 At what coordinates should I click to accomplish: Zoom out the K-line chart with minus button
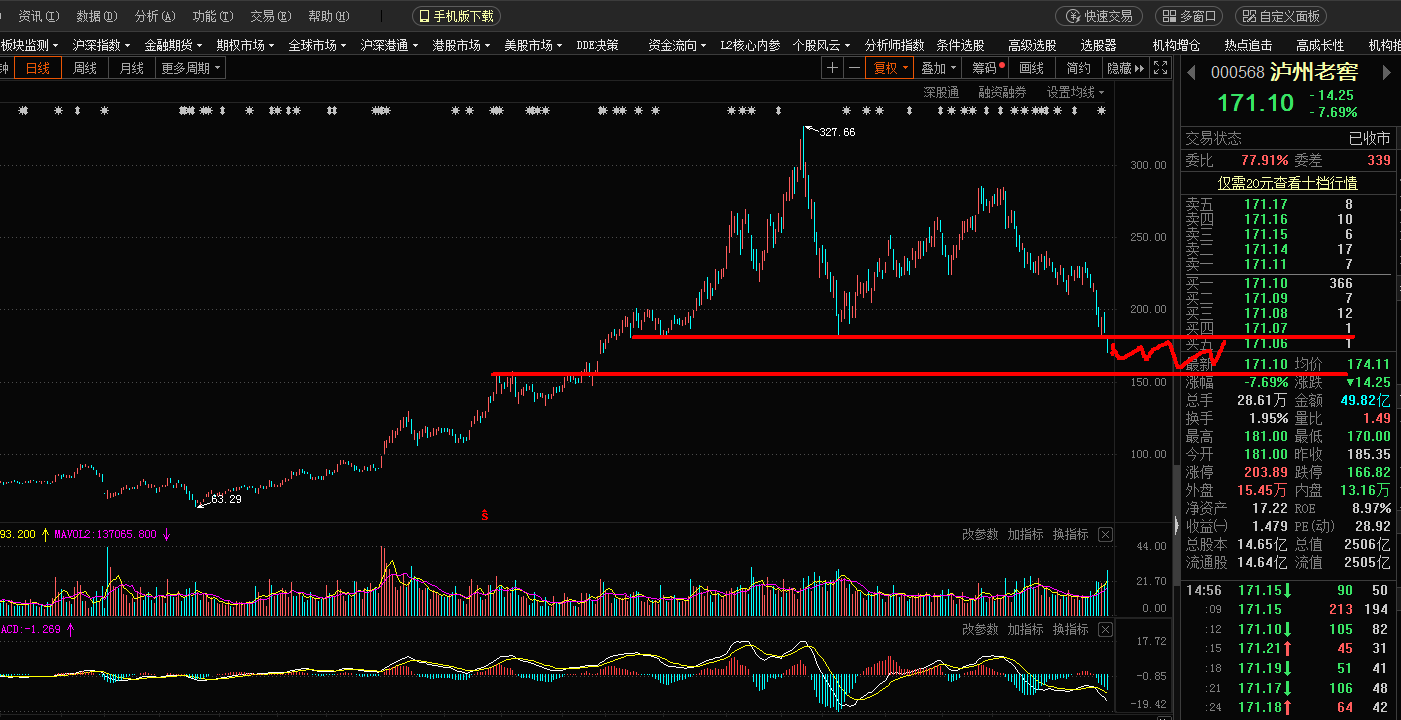point(854,68)
